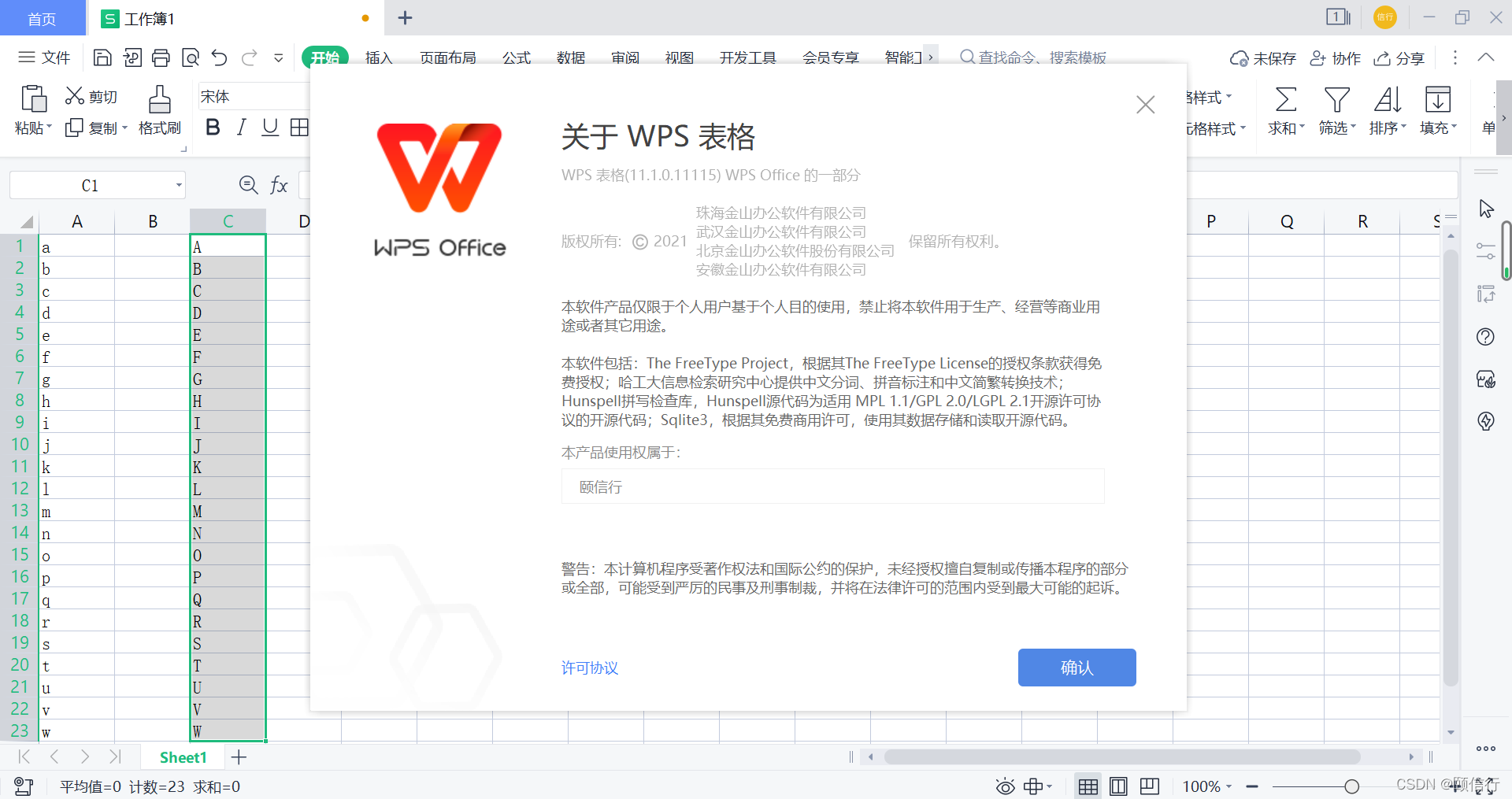The height and width of the screenshot is (799, 1512).
Task: Click the zoom magnifier beside formula bar
Action: (x=248, y=185)
